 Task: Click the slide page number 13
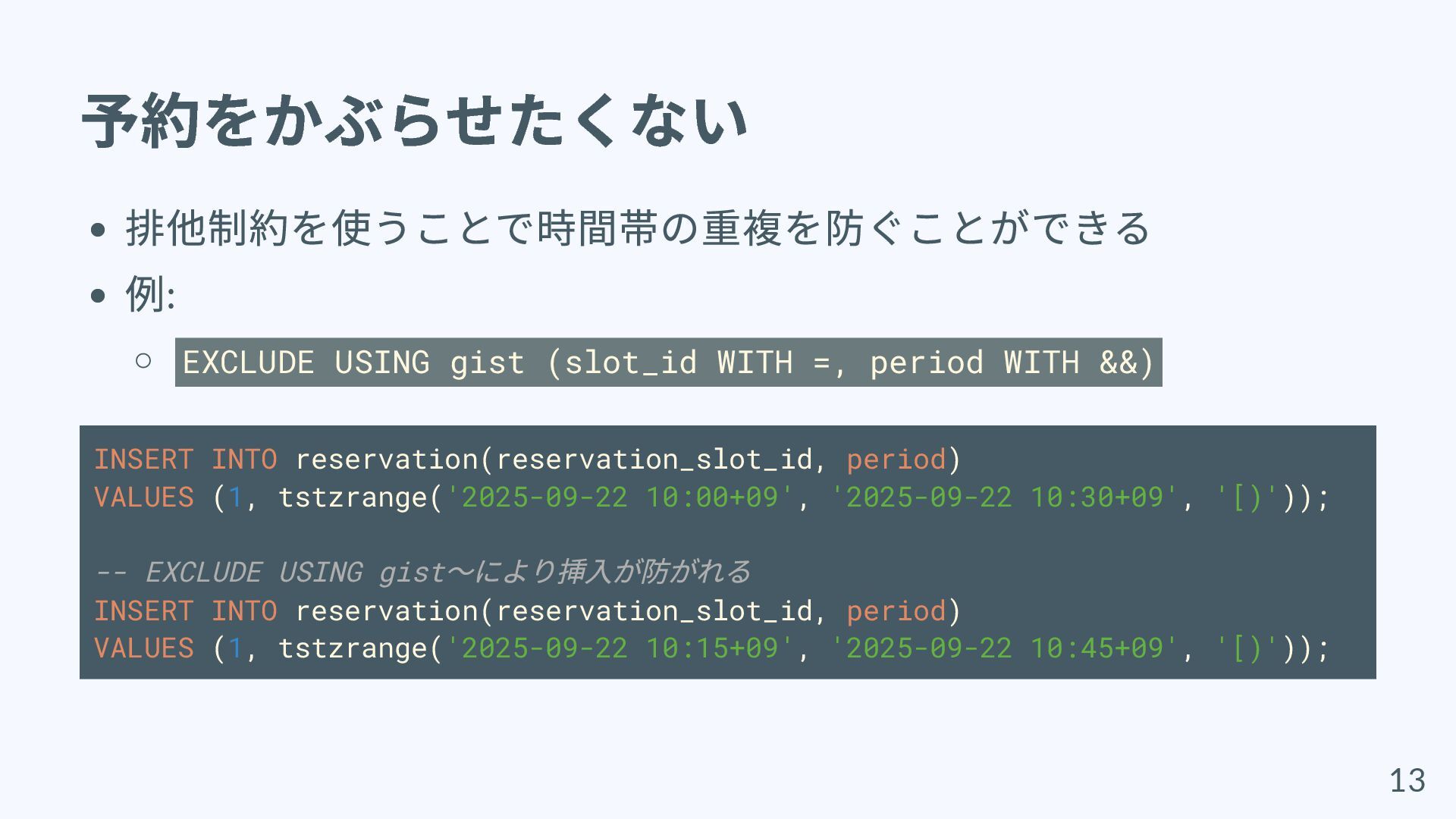[1407, 780]
